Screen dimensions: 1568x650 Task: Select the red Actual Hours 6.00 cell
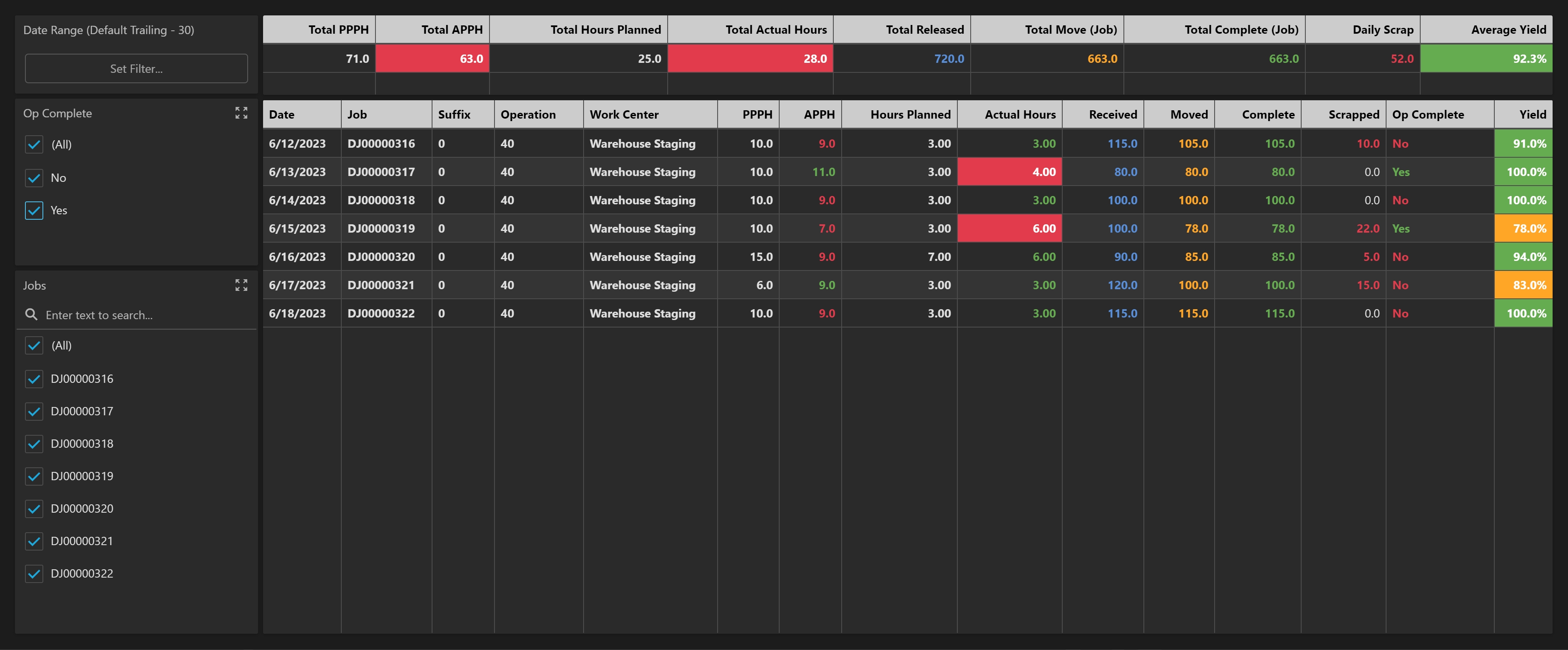coord(1009,229)
